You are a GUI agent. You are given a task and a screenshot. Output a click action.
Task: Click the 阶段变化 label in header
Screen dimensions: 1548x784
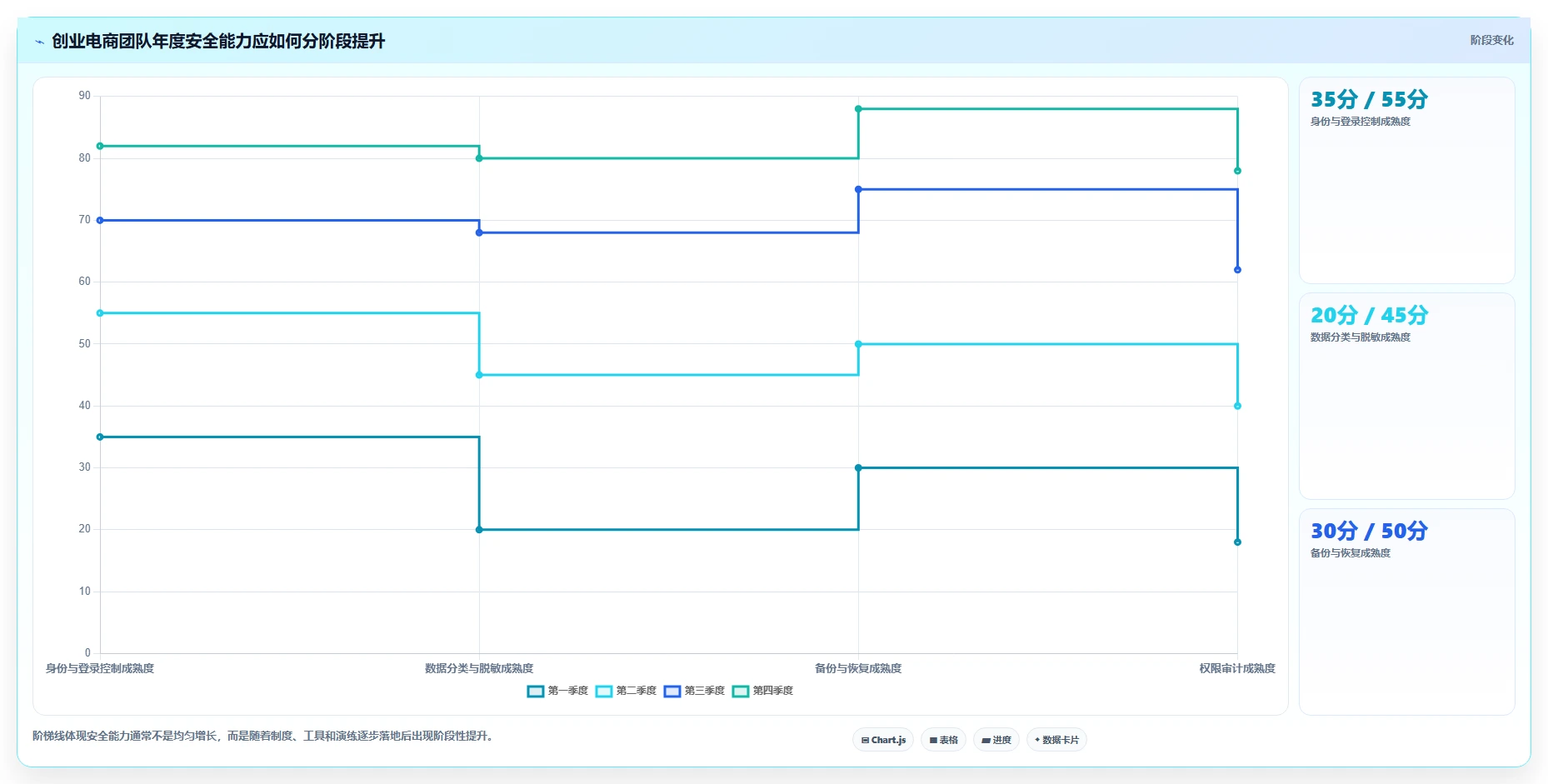[x=1491, y=40]
